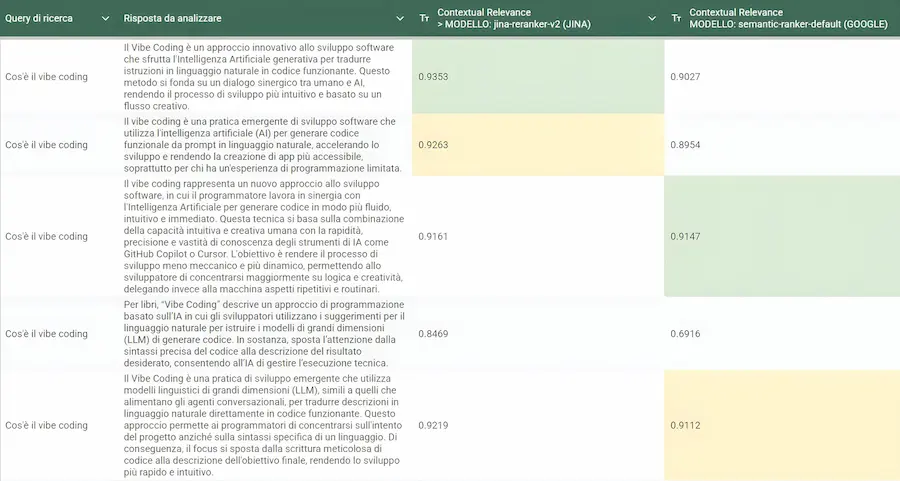This screenshot has height=481, width=900.
Task: Select the response mentioning GitHub Copilot o Cursor
Action: [264, 236]
